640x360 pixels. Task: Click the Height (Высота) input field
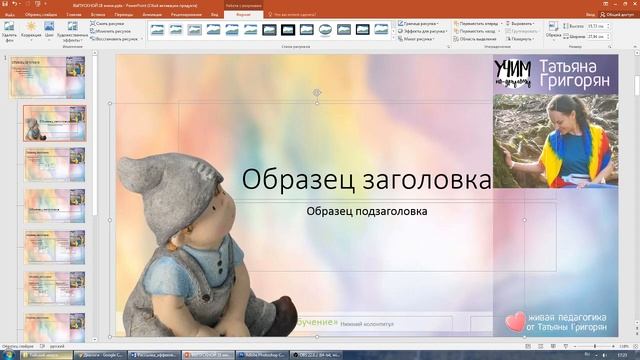[x=597, y=26]
